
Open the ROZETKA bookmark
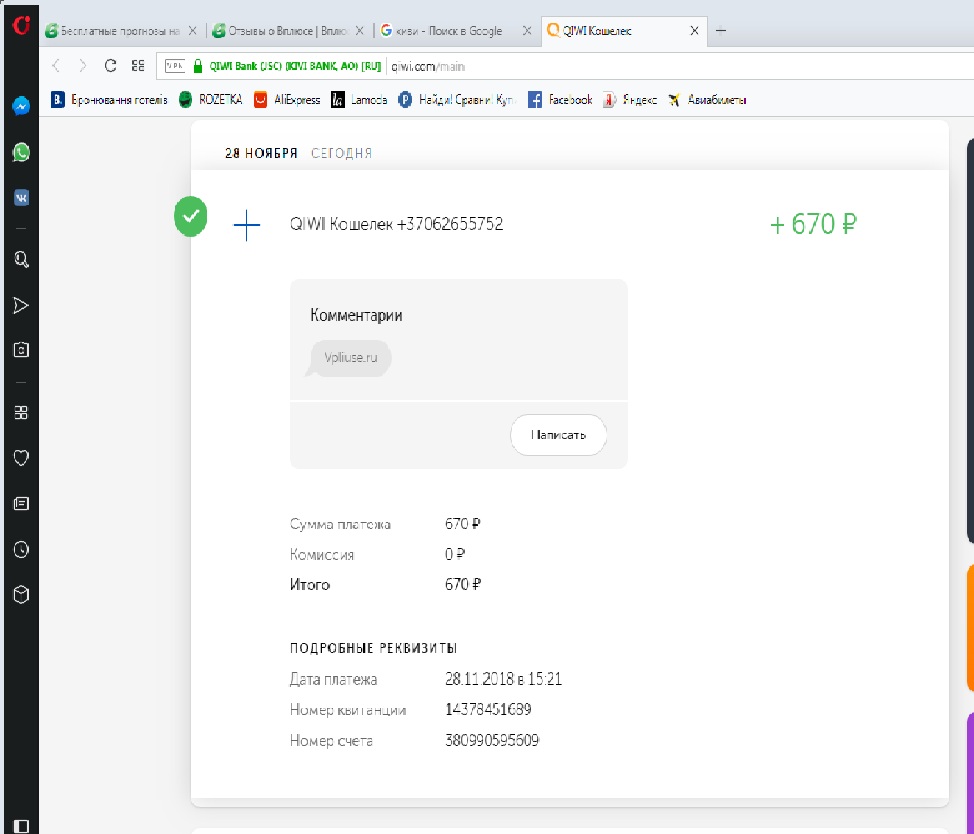tap(211, 99)
